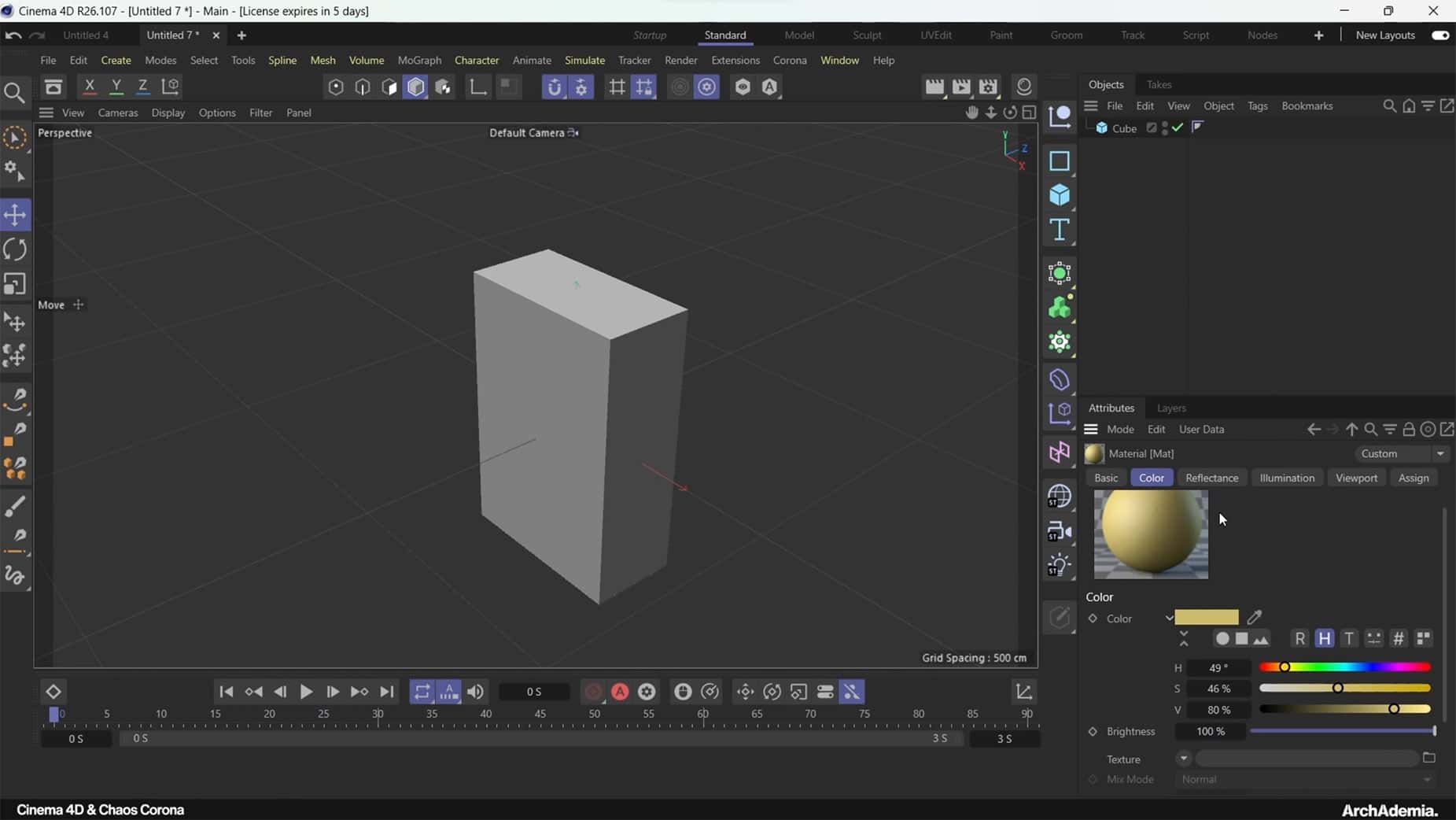Open the Spline menu
The height and width of the screenshot is (820, 1456).
click(x=282, y=60)
